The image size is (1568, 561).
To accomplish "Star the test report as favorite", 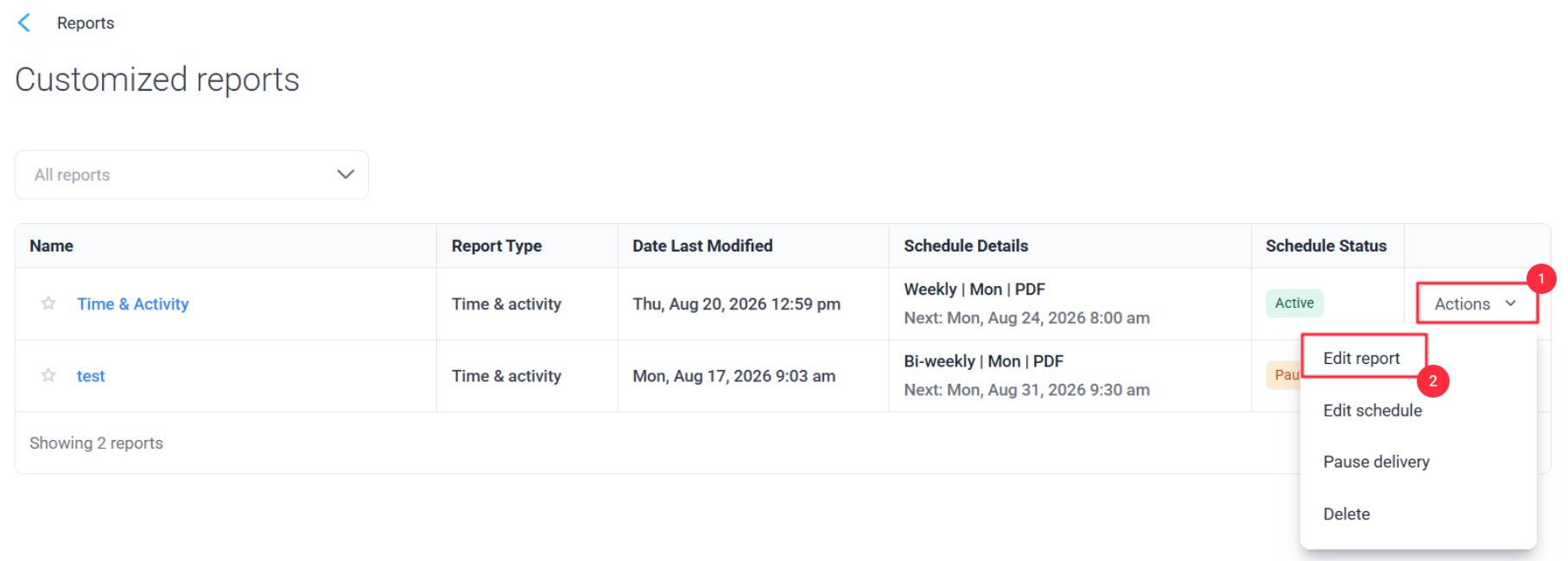I will click(48, 375).
